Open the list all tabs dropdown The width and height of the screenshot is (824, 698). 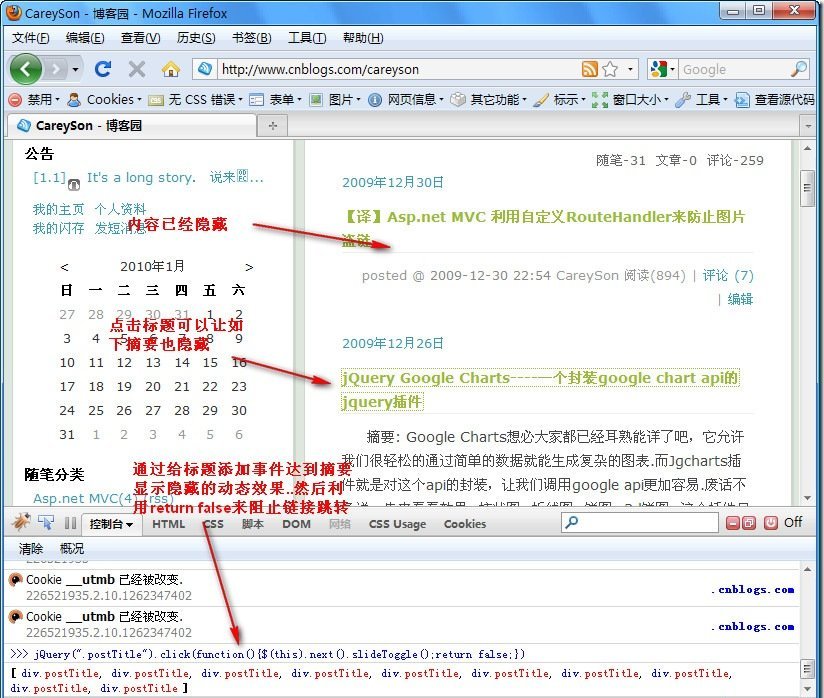pos(808,126)
